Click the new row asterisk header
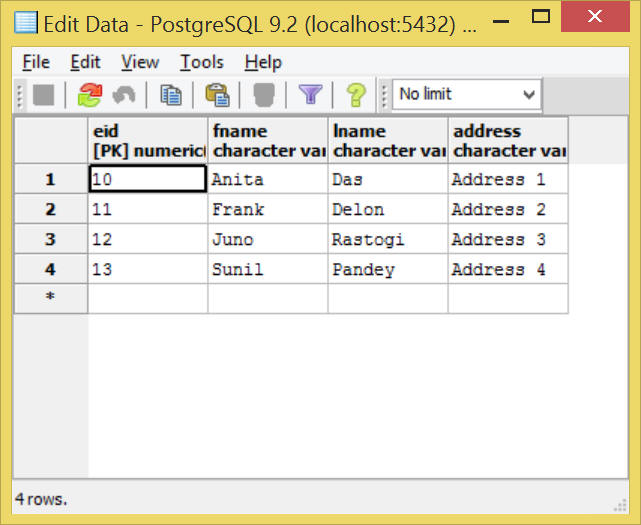The width and height of the screenshot is (641, 525). (x=50, y=299)
